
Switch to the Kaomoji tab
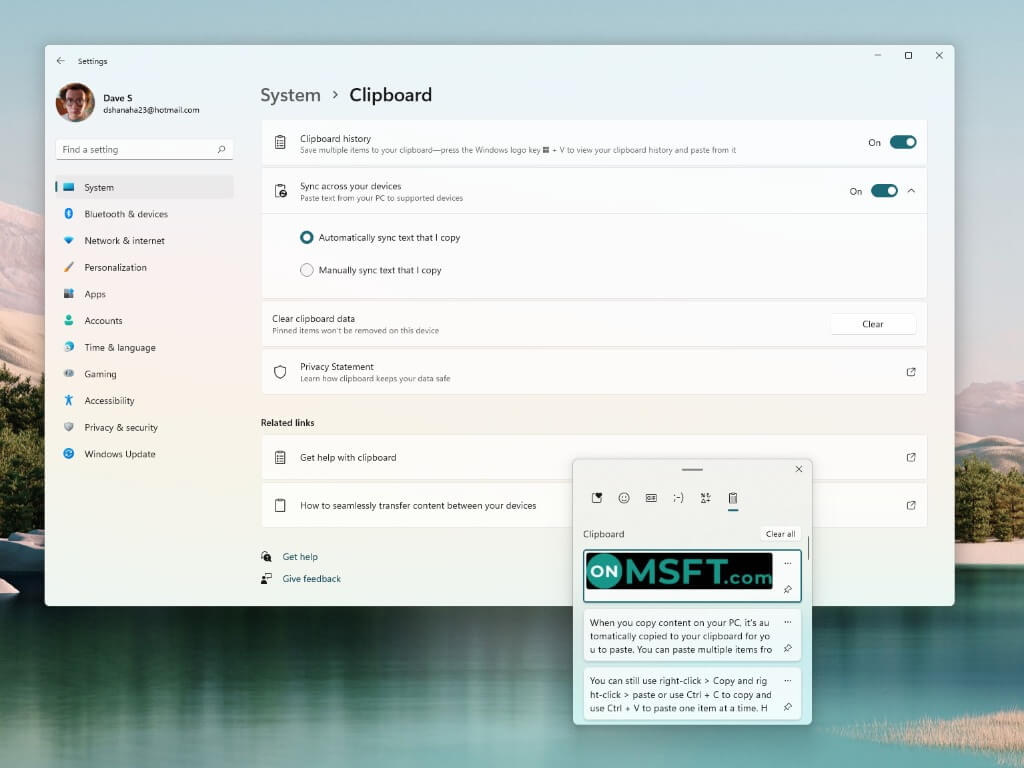point(678,498)
